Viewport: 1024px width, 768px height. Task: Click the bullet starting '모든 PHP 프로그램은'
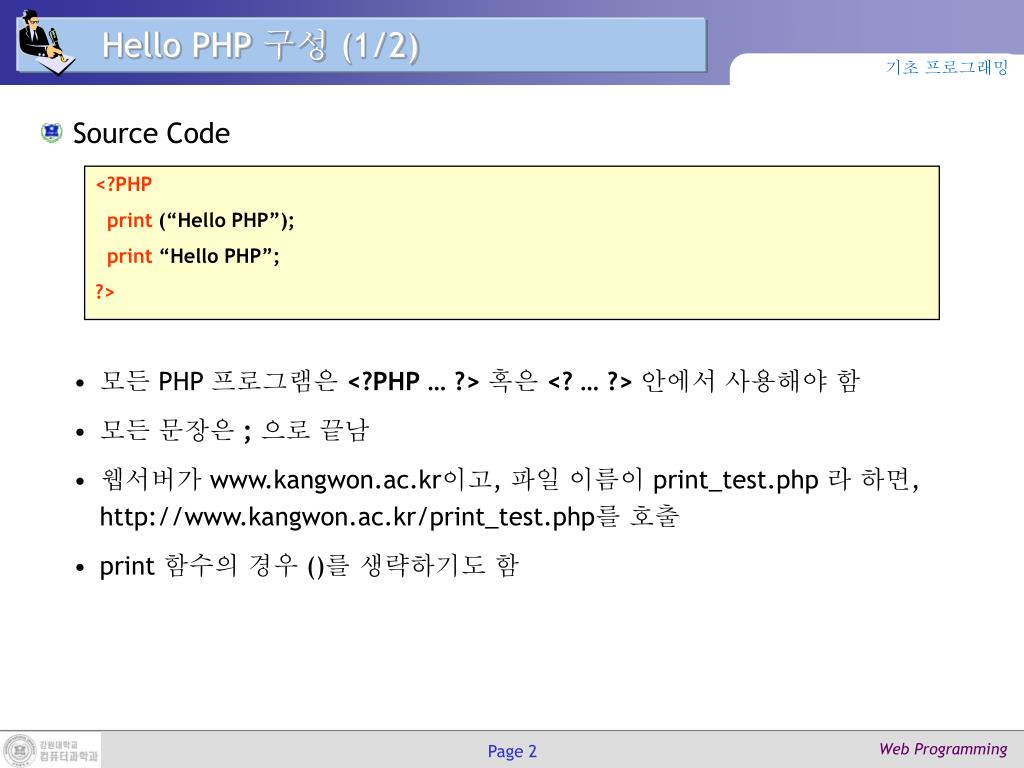coord(479,381)
